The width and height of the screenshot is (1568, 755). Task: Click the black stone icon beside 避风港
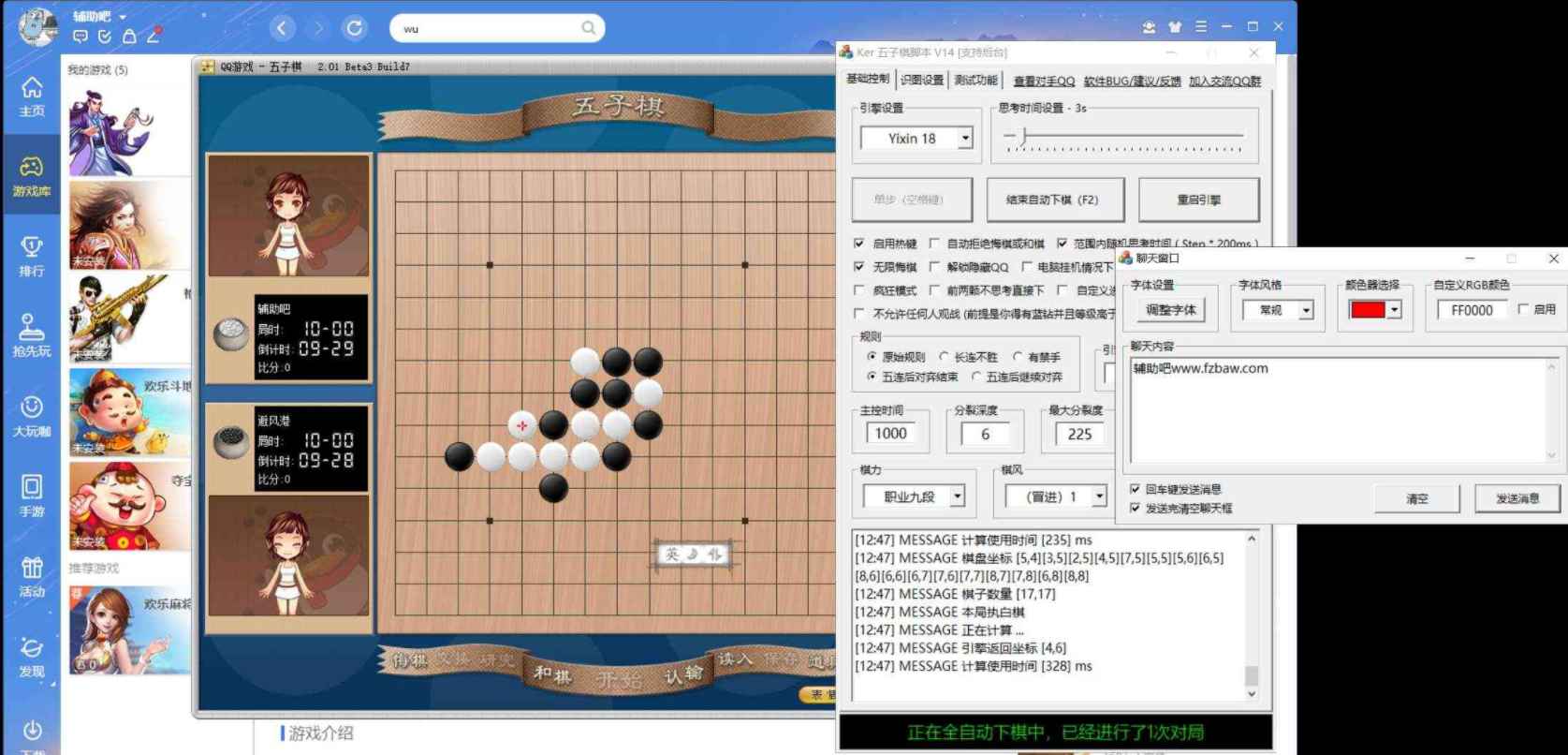(x=230, y=441)
